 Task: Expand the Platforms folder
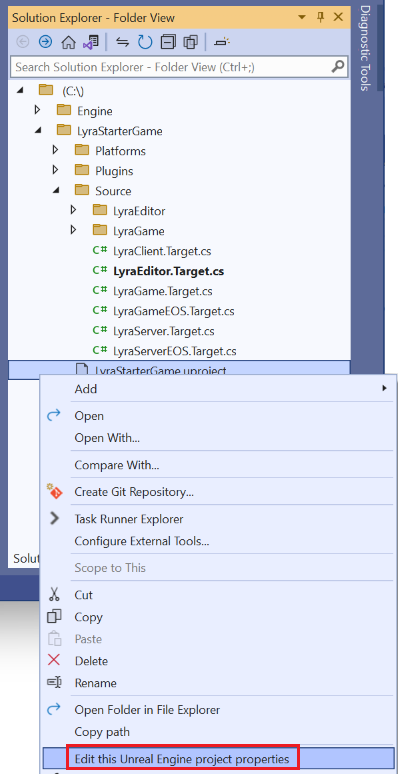point(55,150)
